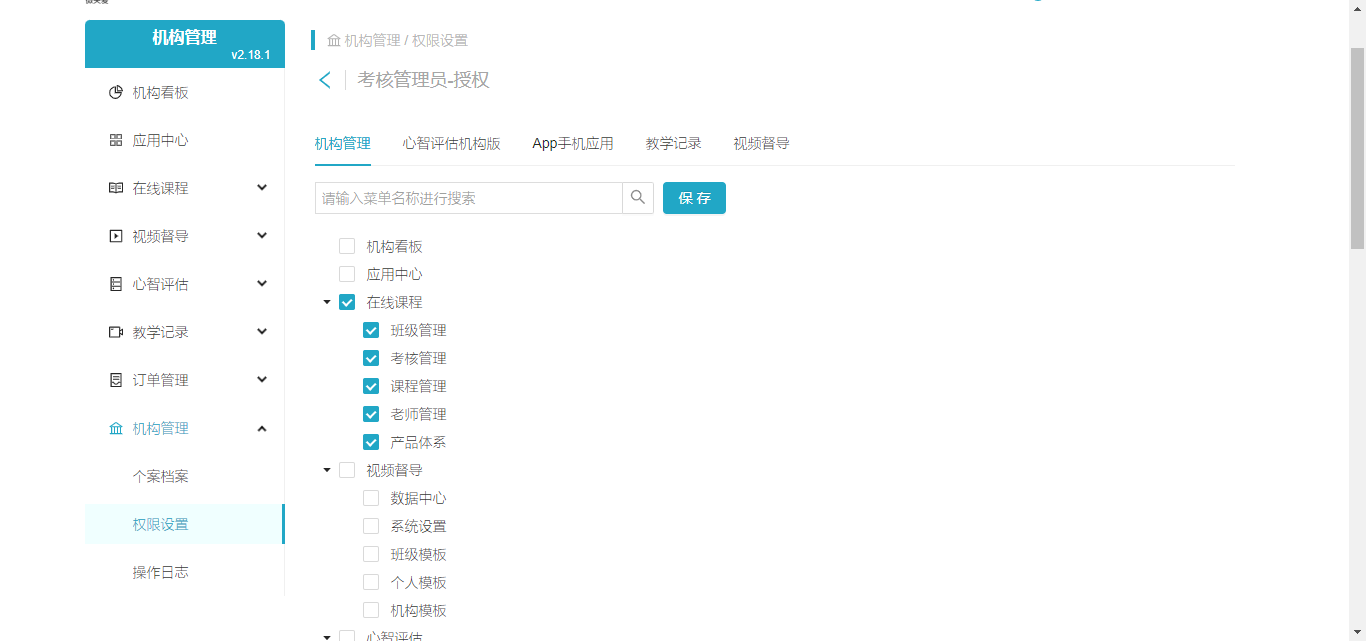Expand the 心智评估 sidebar chevron

point(262,284)
